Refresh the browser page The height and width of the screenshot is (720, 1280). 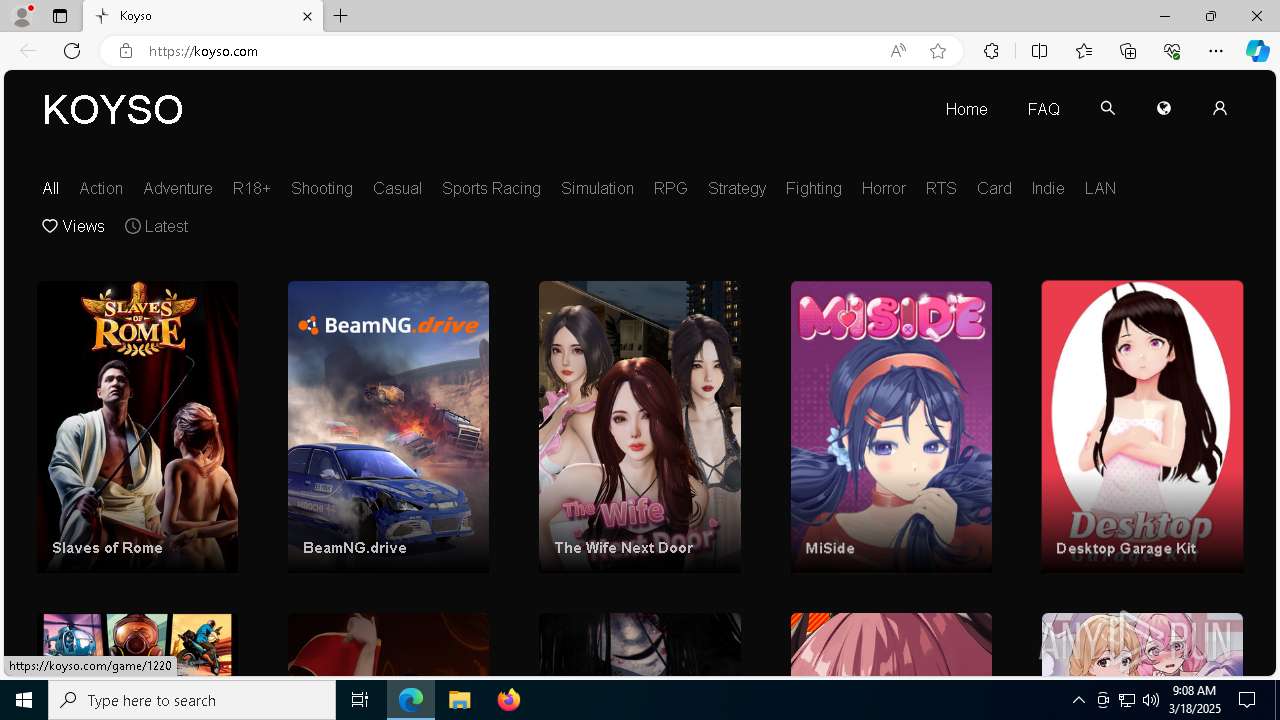[x=72, y=51]
